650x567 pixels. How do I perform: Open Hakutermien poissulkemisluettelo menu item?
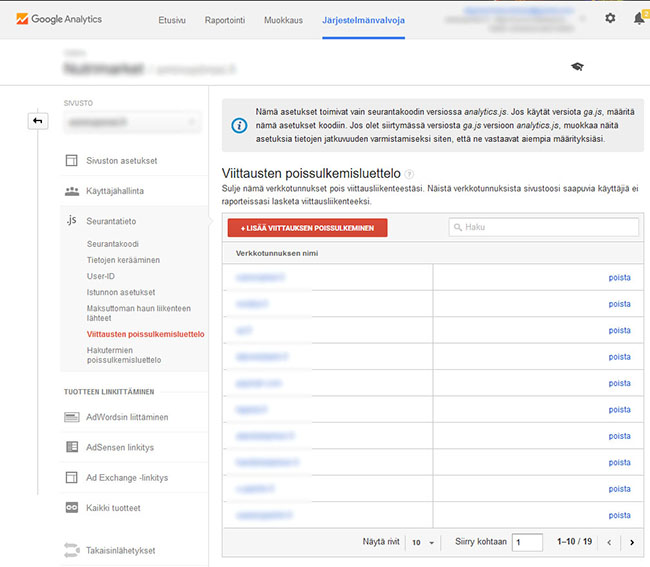[x=124, y=355]
